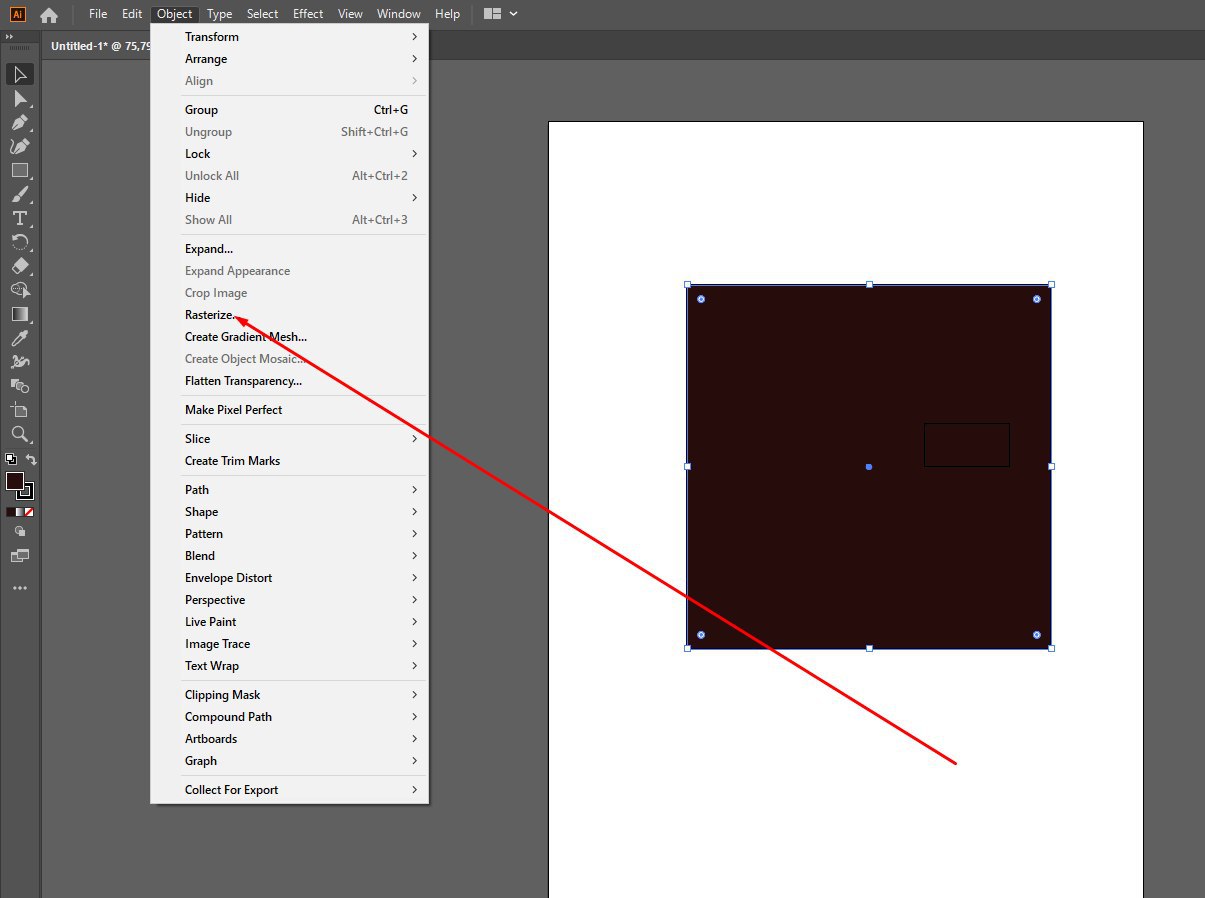The width and height of the screenshot is (1205, 898).
Task: Set the fill to None swatch
Action: (x=30, y=512)
